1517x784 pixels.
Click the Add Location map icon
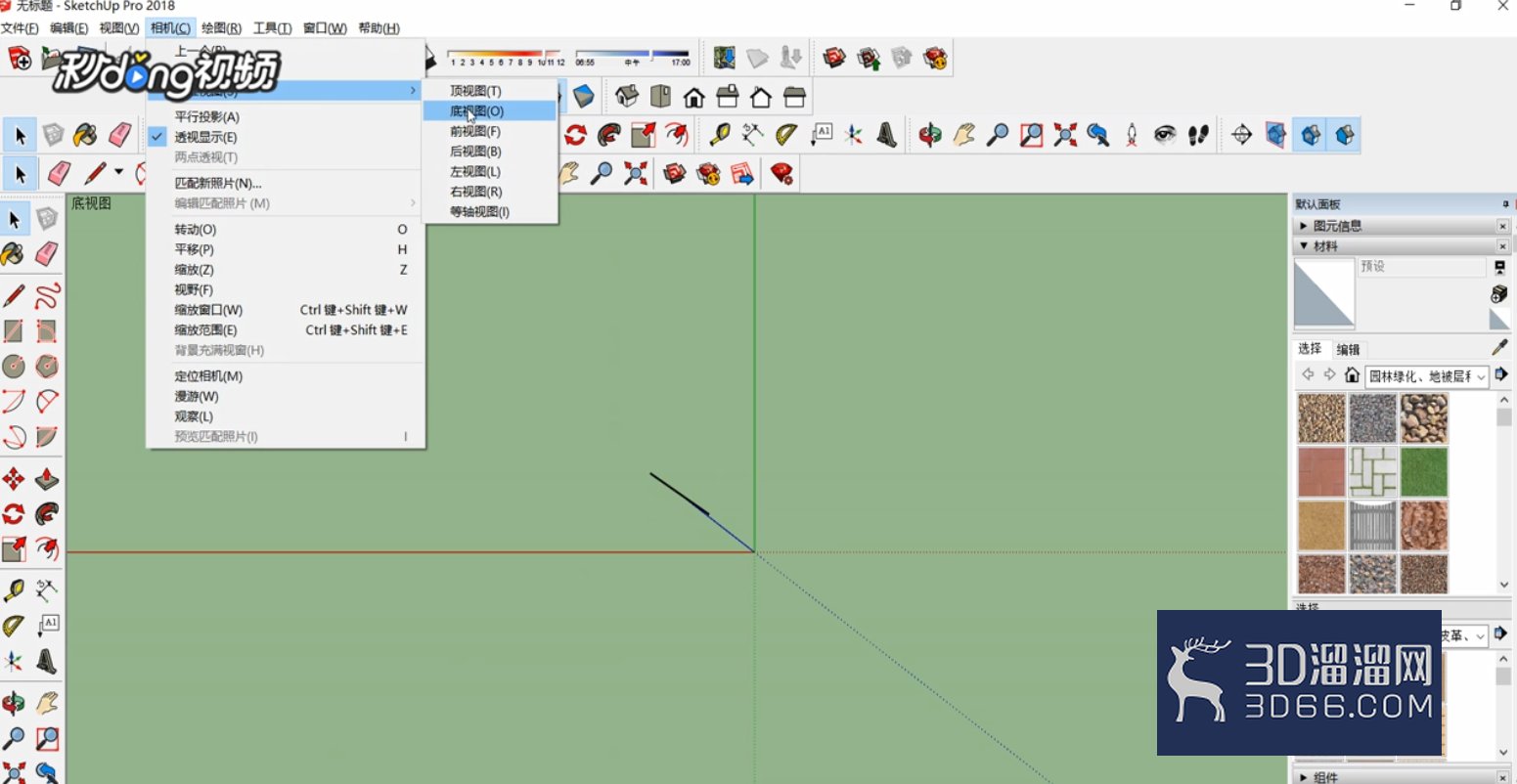724,58
